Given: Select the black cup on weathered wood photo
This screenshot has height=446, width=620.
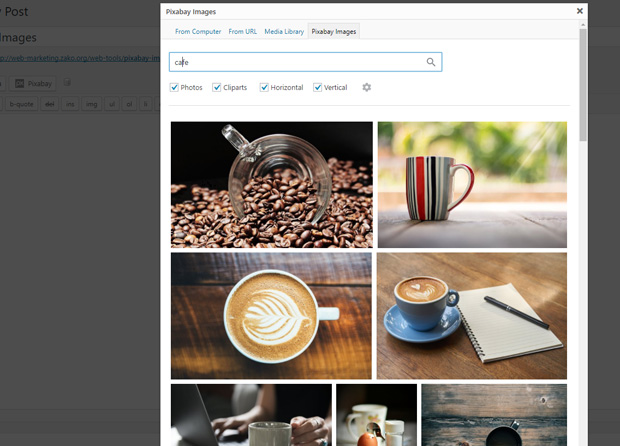Looking at the screenshot, I should click(494, 415).
